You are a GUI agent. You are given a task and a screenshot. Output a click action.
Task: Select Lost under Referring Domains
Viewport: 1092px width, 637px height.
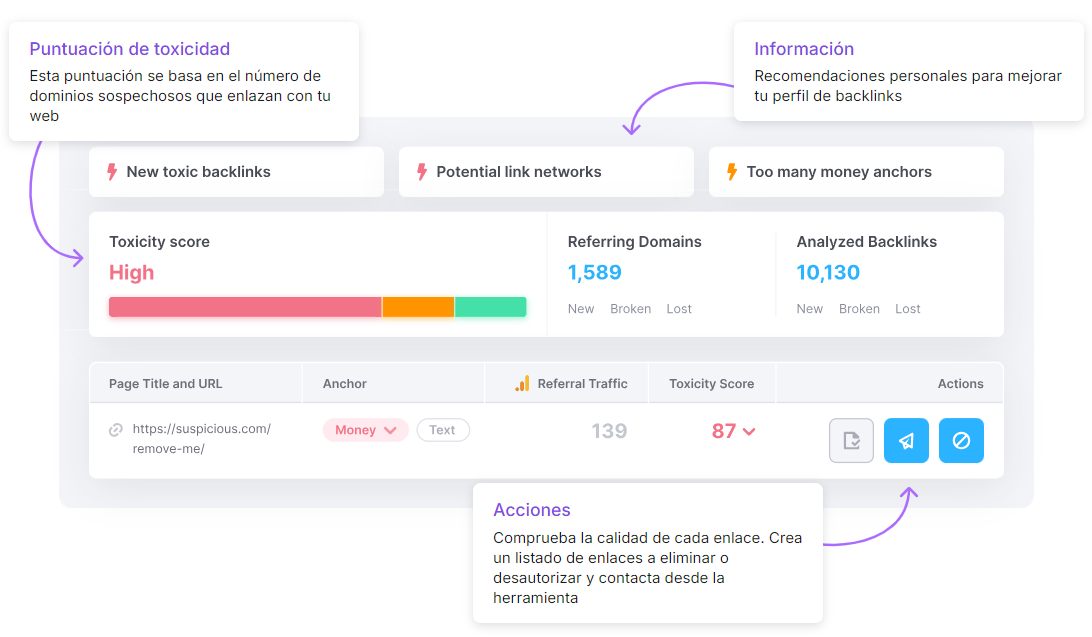click(x=679, y=308)
